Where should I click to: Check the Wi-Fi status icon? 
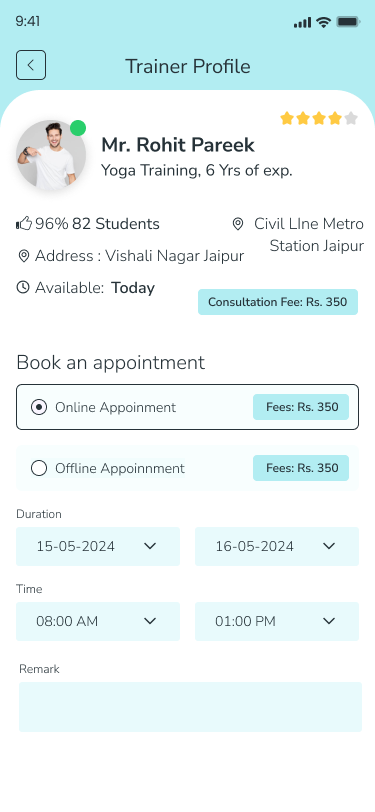[324, 22]
